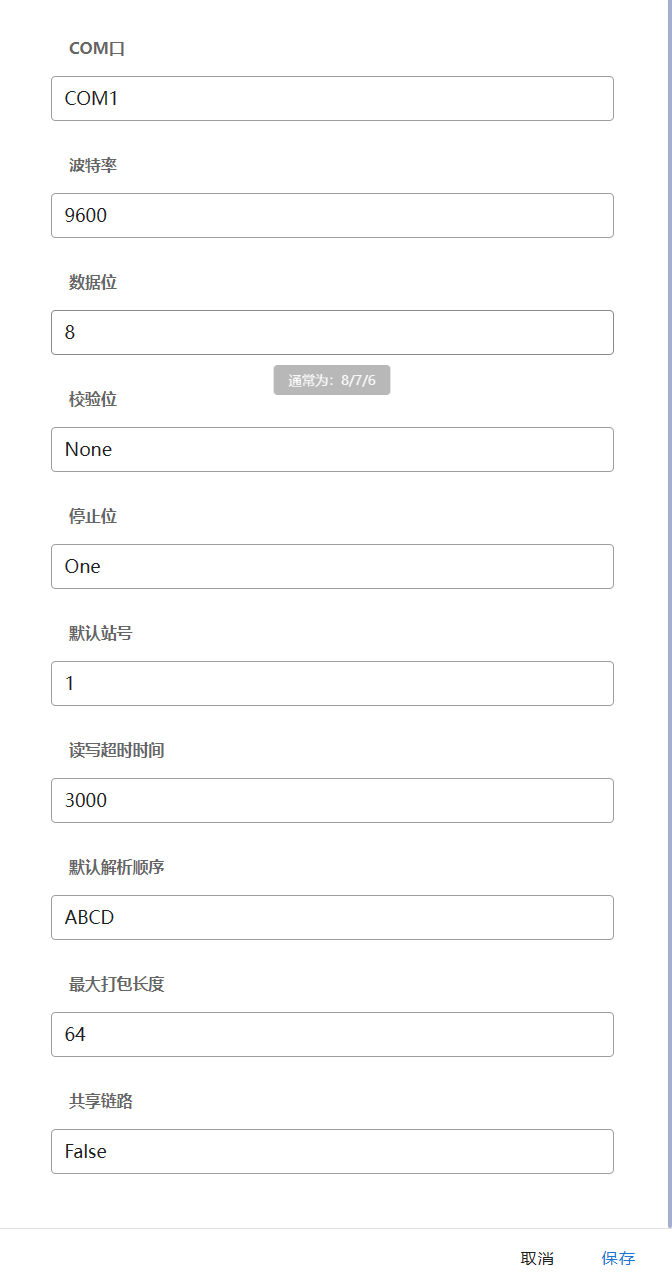
Task: Click the 停止位 field showing One
Action: (x=332, y=566)
